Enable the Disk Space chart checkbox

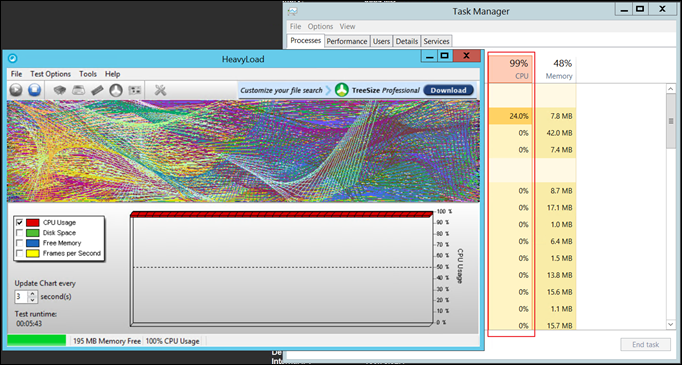[x=20, y=233]
